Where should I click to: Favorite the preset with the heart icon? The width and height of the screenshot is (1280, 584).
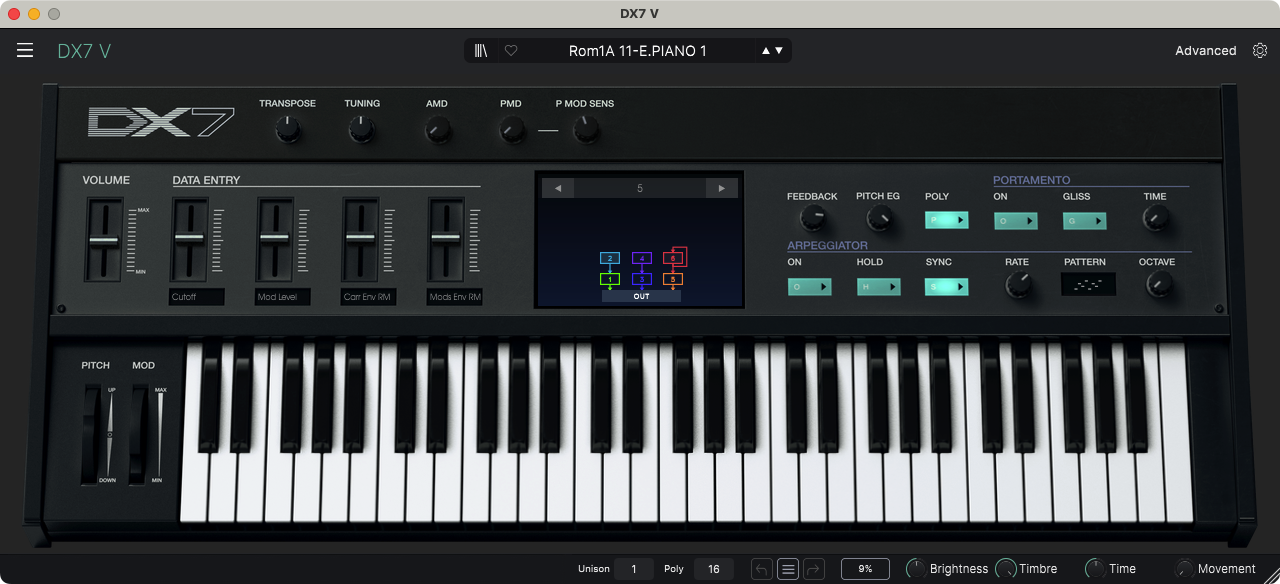point(511,51)
